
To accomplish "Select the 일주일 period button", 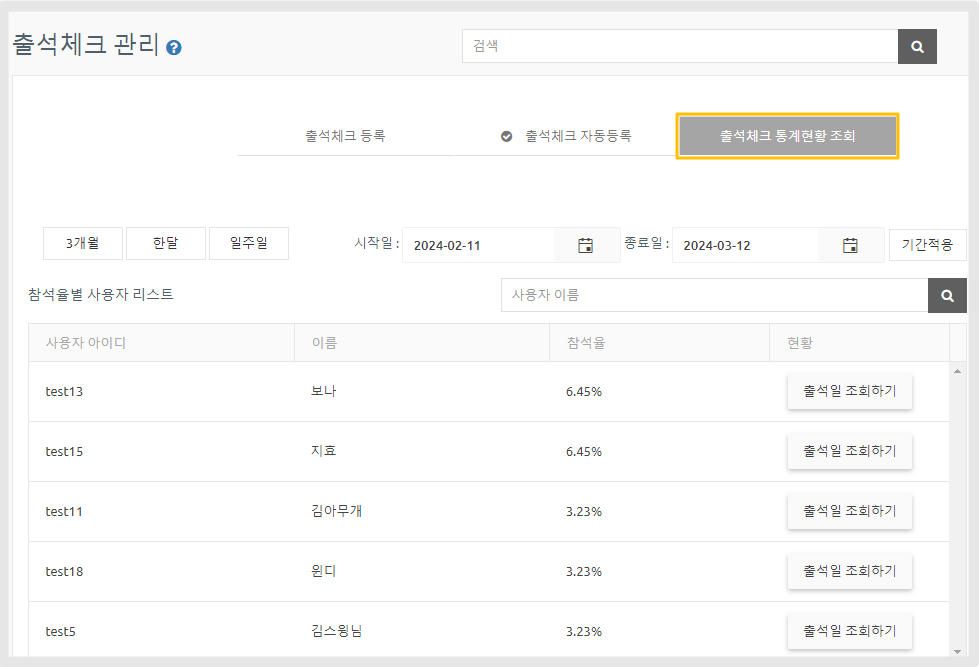I will (248, 243).
